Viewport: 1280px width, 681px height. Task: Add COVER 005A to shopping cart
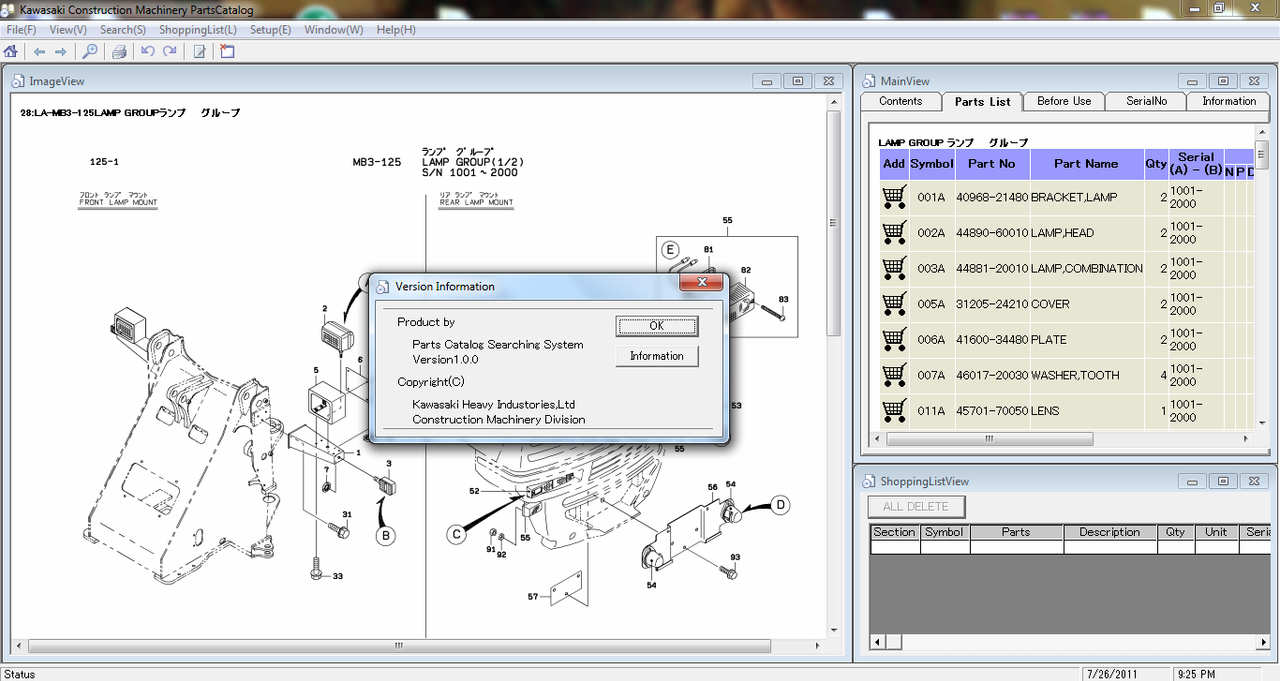click(894, 304)
